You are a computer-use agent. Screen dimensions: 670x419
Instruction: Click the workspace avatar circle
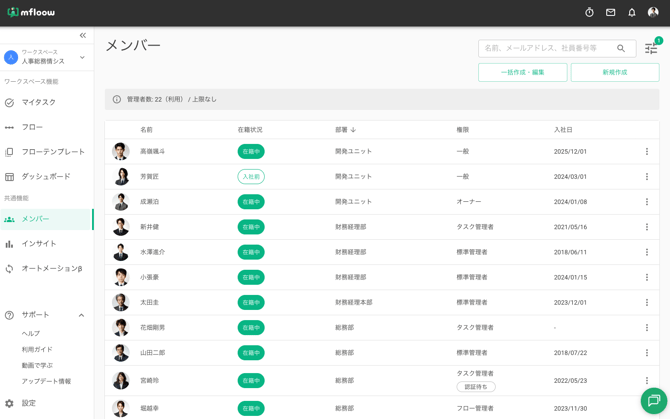tap(11, 57)
